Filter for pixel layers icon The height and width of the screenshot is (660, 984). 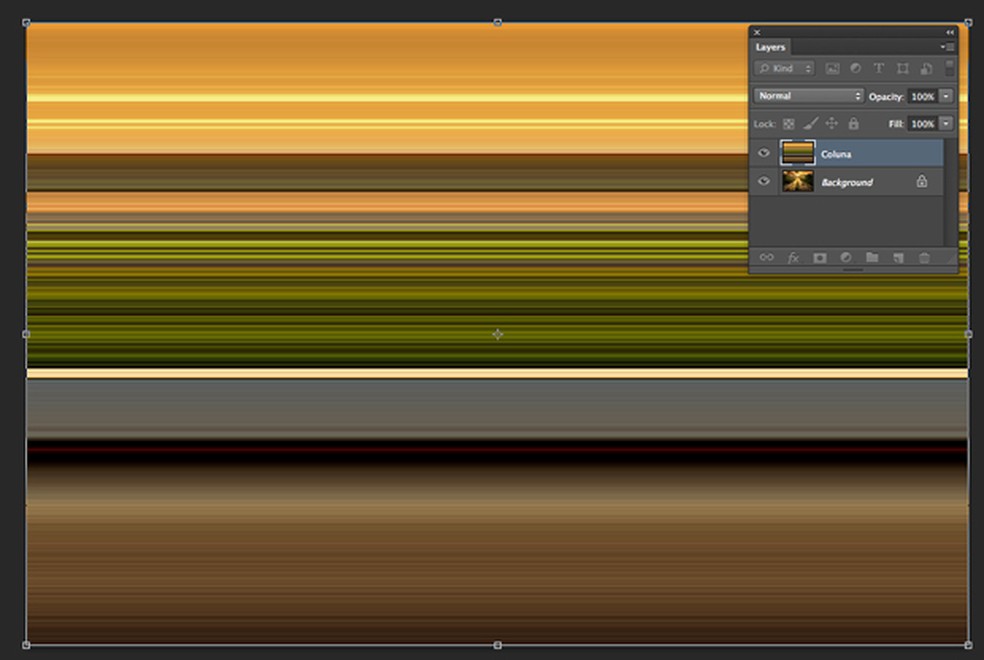832,69
